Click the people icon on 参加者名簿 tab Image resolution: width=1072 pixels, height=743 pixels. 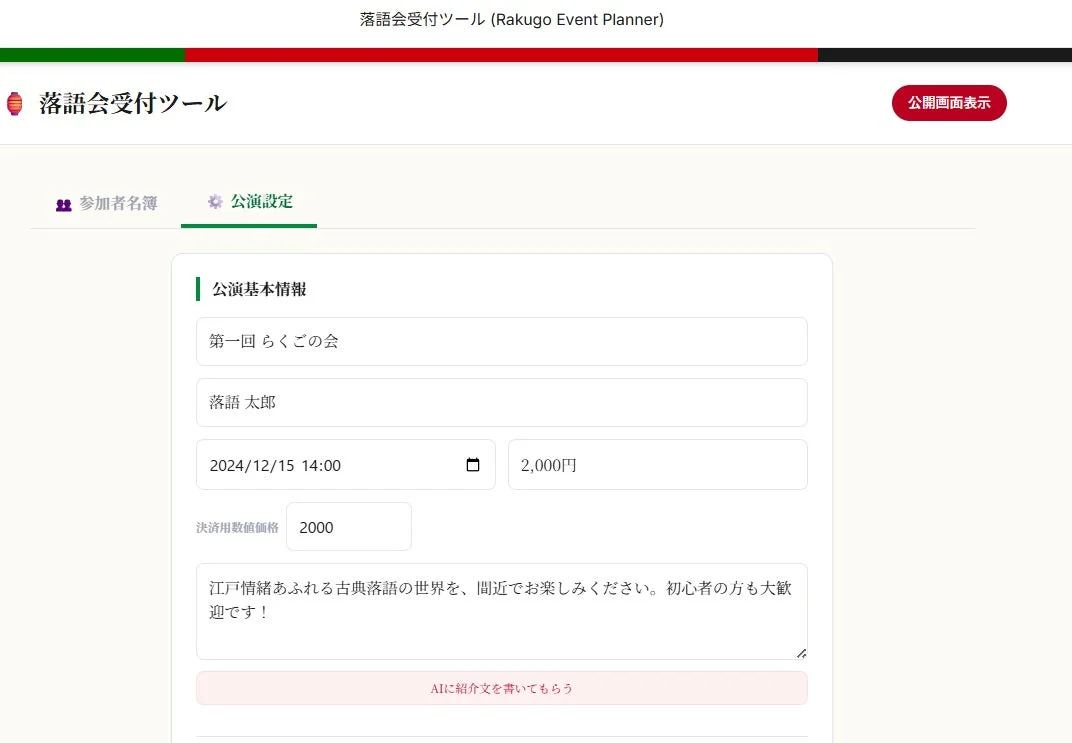[63, 203]
